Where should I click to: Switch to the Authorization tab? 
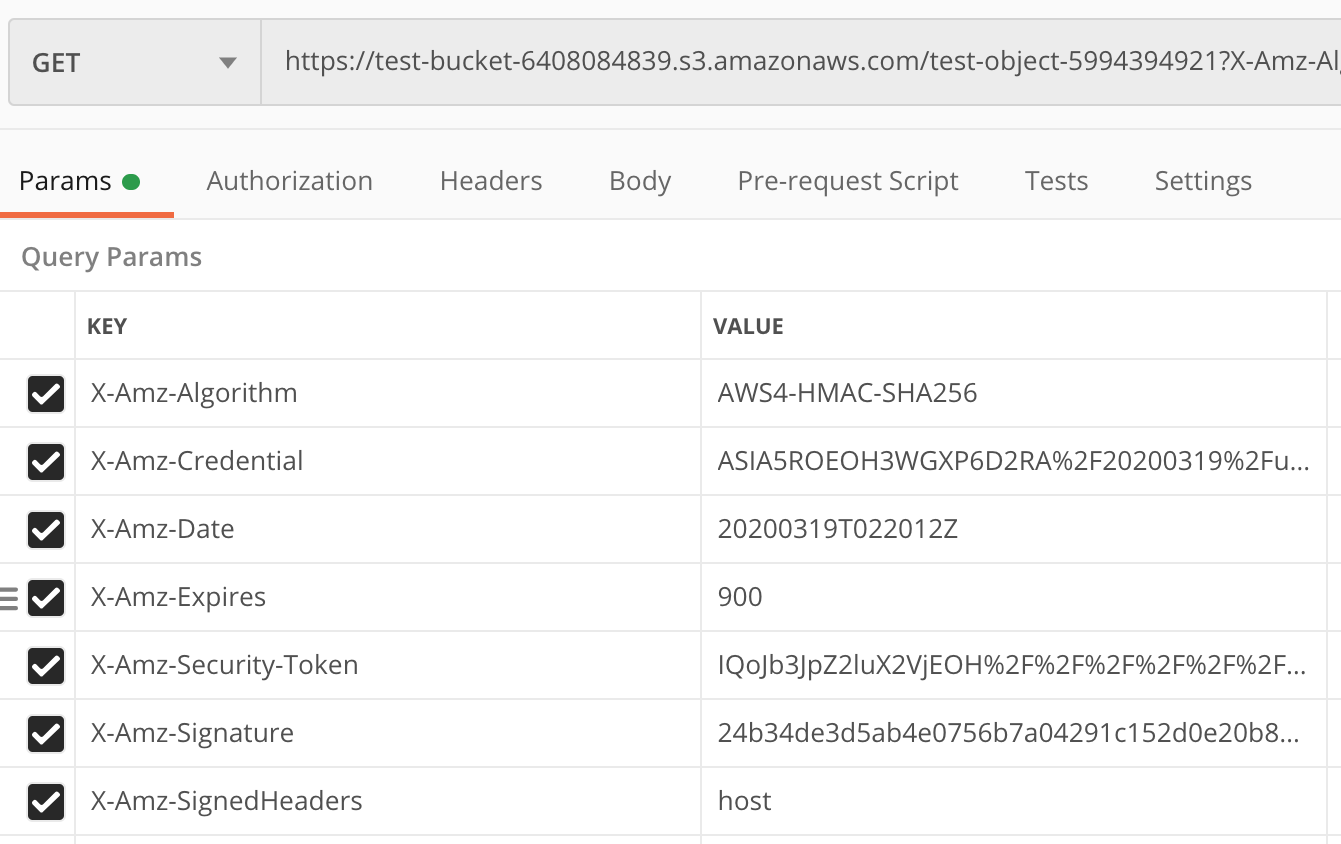coord(289,181)
